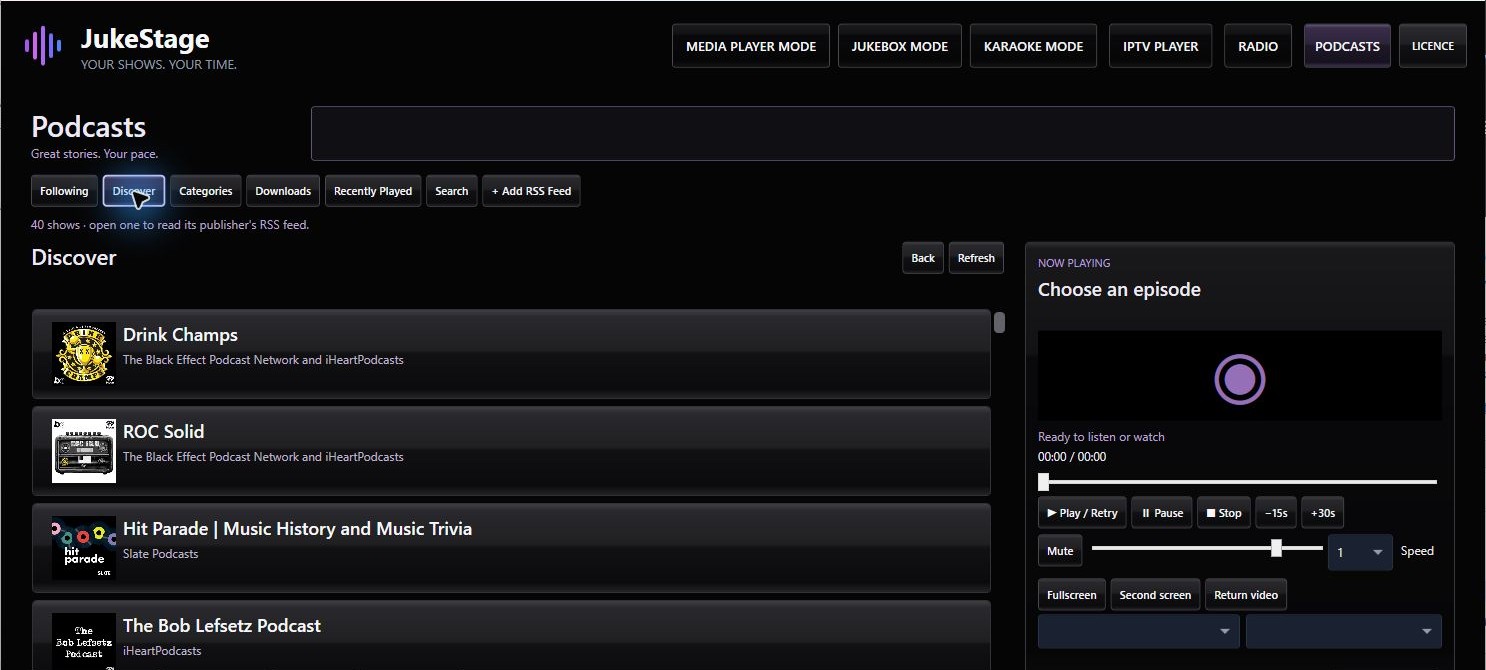This screenshot has height=670, width=1486.
Task: Switch to Karaoke Mode
Action: click(1033, 46)
